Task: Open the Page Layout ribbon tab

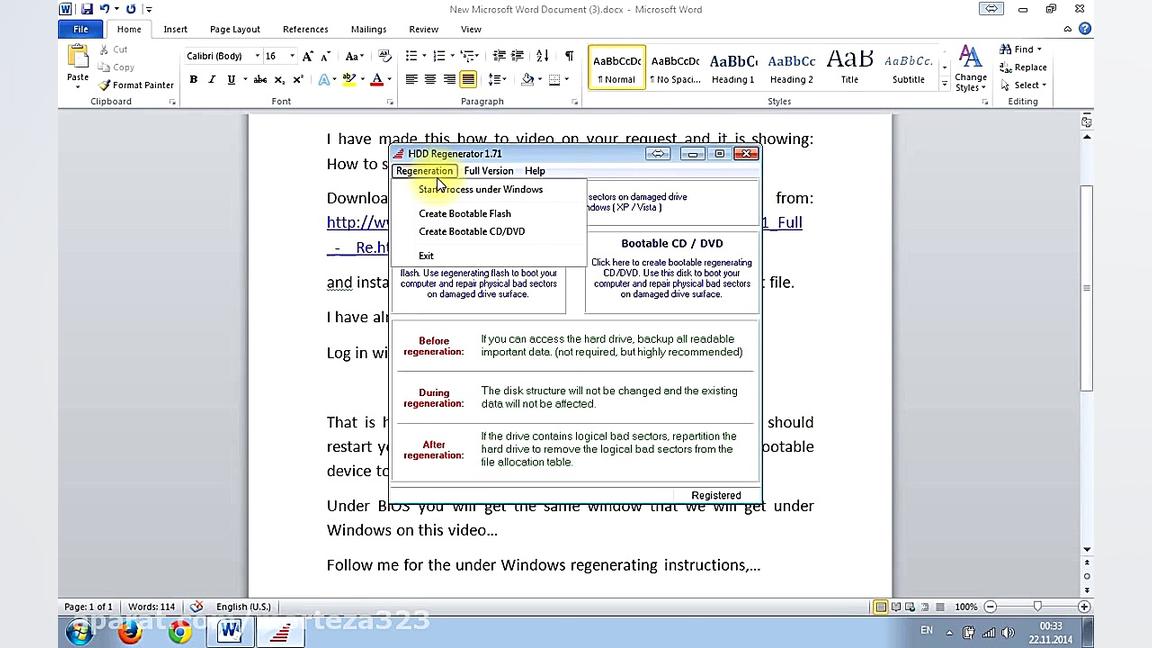Action: pyautogui.click(x=234, y=29)
